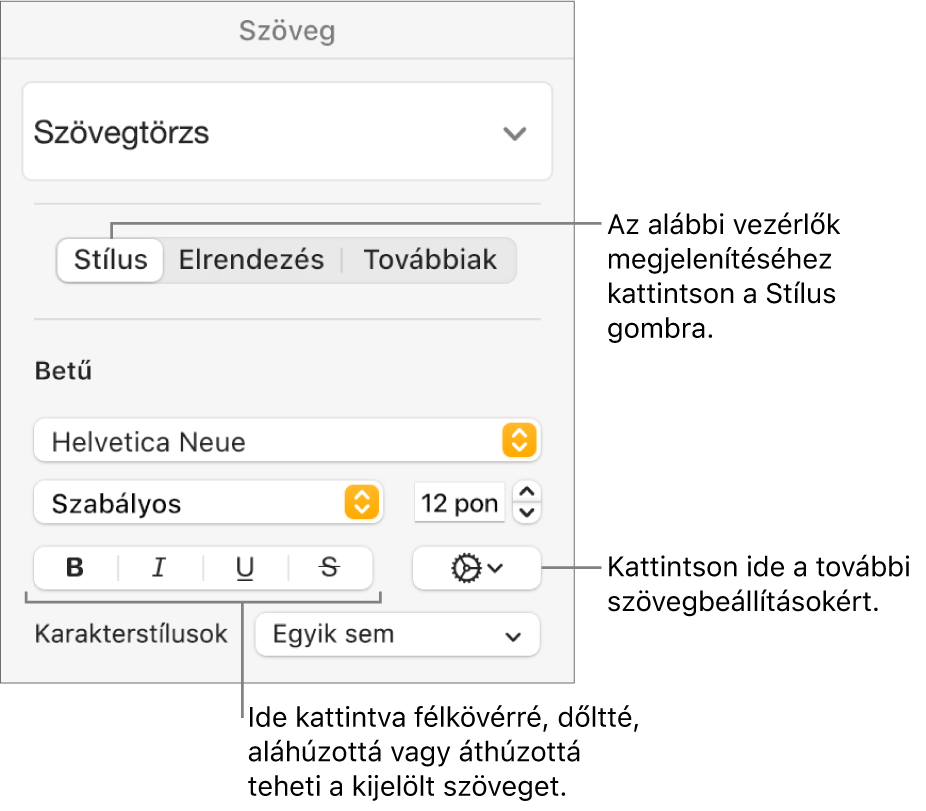This screenshot has height=811, width=926.
Task: Switch to the Stílus tab
Action: [110, 260]
